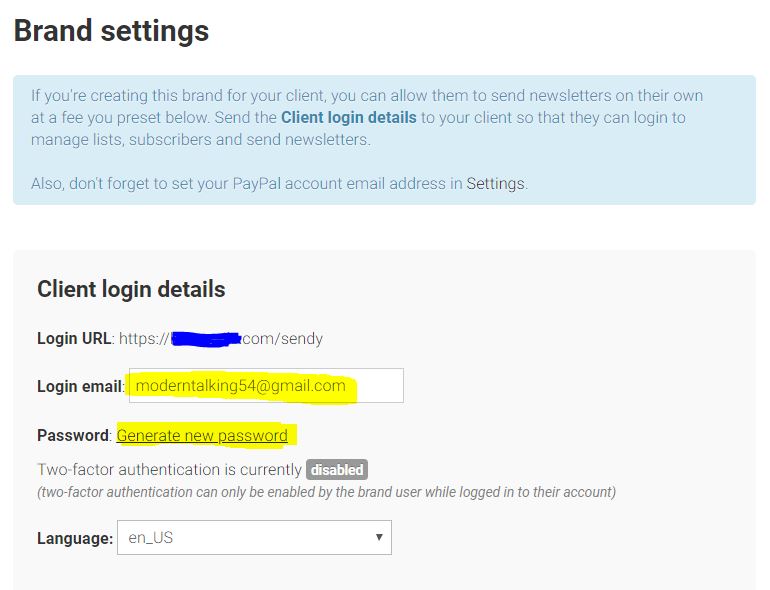Click the 'Login email' field label
This screenshot has height=590, width=770.
tap(80, 387)
